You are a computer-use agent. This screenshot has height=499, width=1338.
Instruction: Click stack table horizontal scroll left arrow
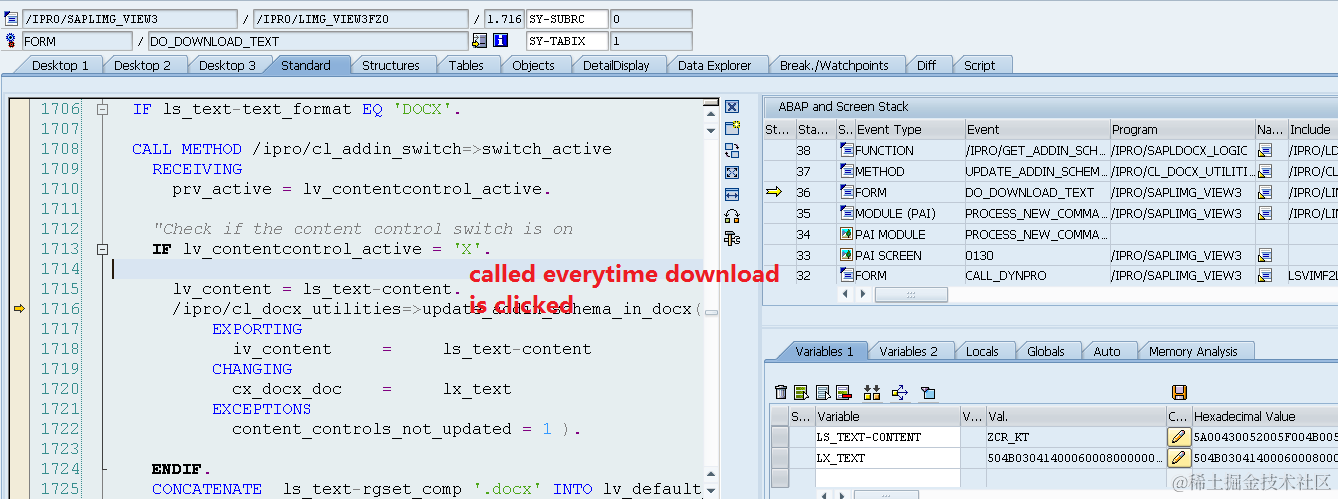[846, 295]
